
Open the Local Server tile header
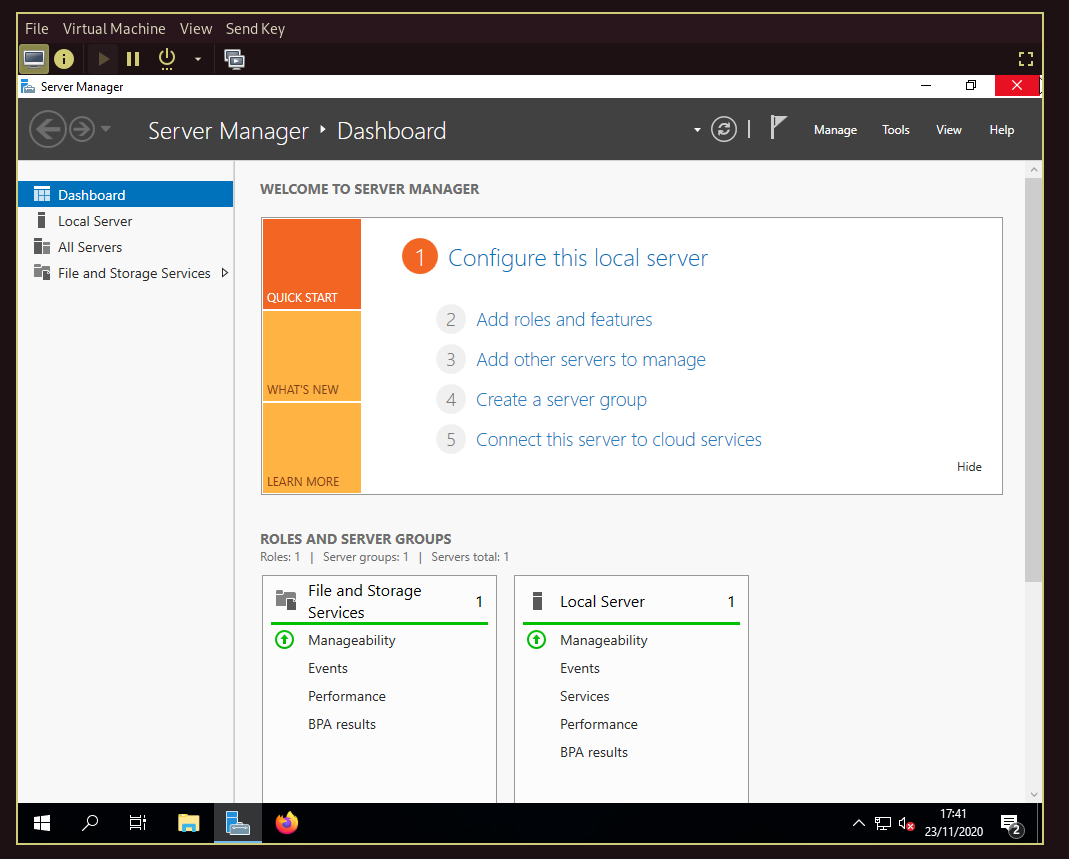[631, 601]
